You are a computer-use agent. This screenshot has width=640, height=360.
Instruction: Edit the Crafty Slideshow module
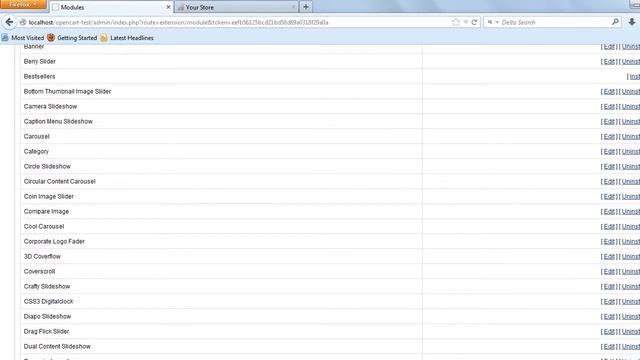click(609, 287)
